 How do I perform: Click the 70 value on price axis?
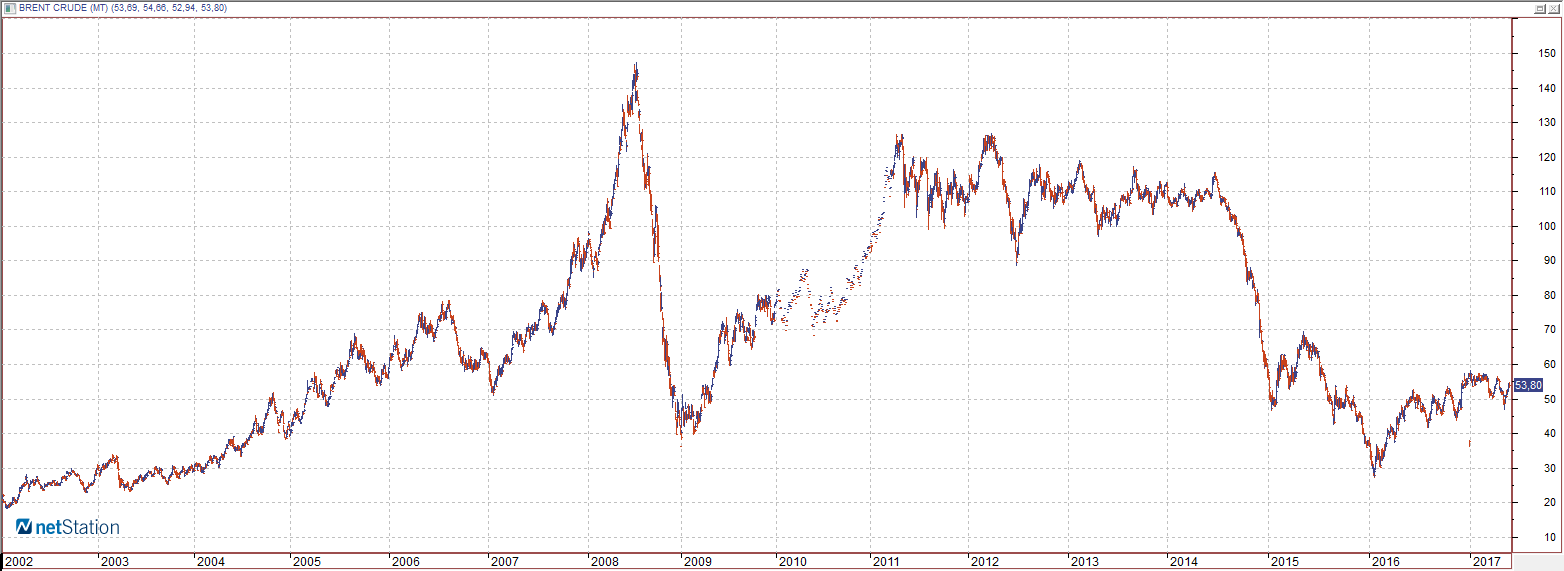[1548, 330]
